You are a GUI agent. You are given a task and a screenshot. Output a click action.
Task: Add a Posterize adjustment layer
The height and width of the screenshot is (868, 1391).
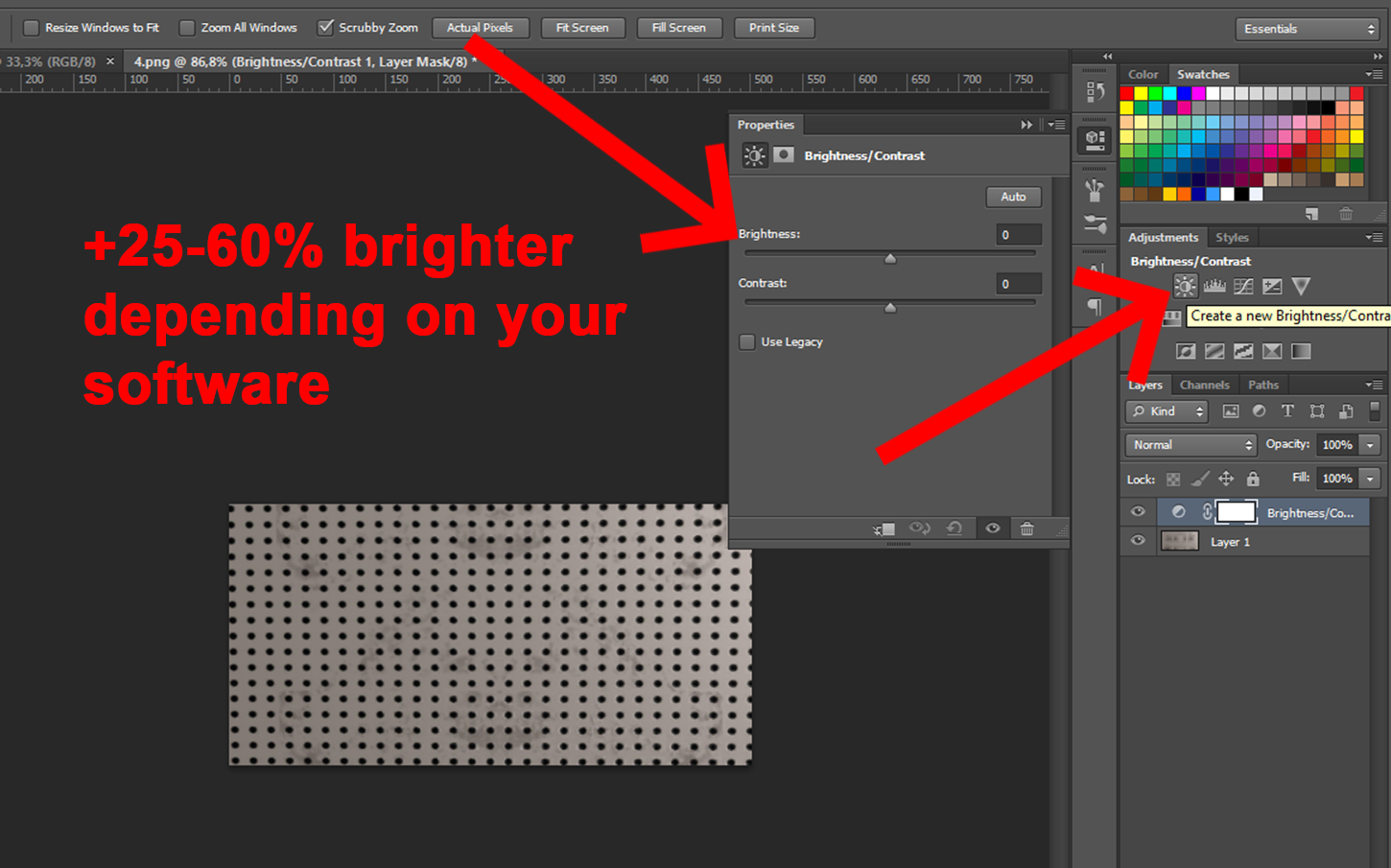1214,351
